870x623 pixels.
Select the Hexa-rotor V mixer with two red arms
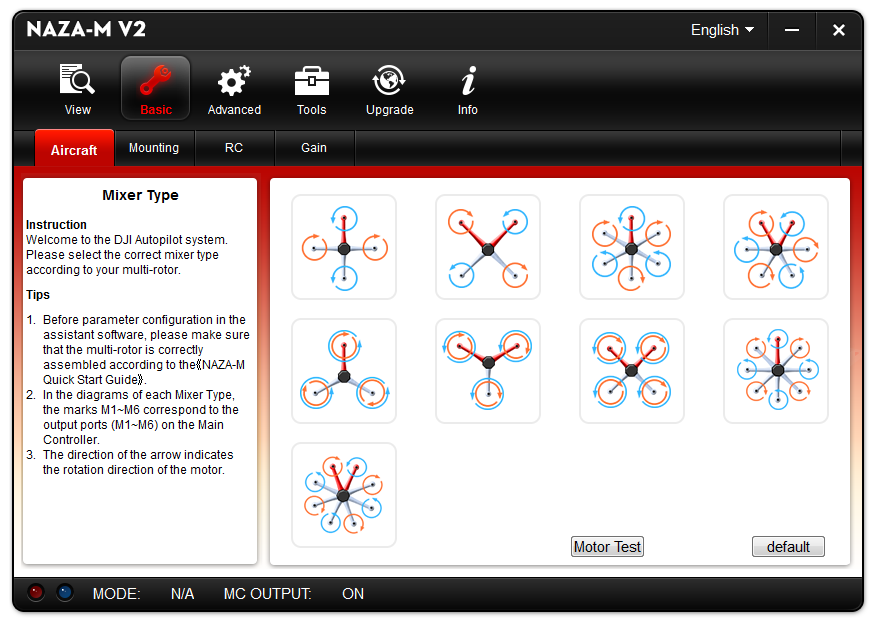[x=776, y=247]
